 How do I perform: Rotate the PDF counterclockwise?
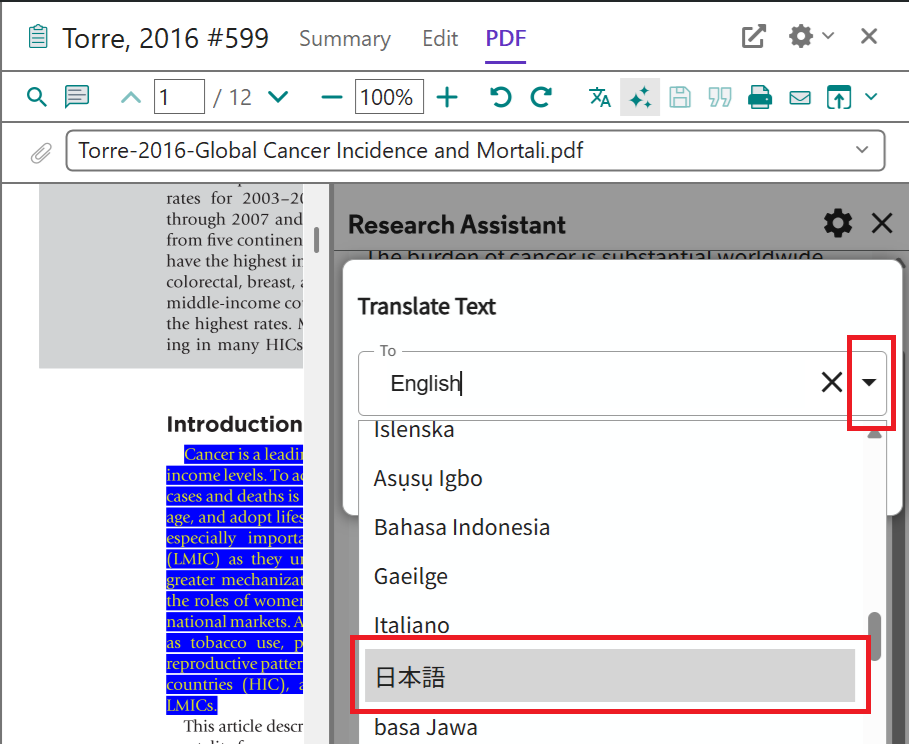click(x=501, y=97)
